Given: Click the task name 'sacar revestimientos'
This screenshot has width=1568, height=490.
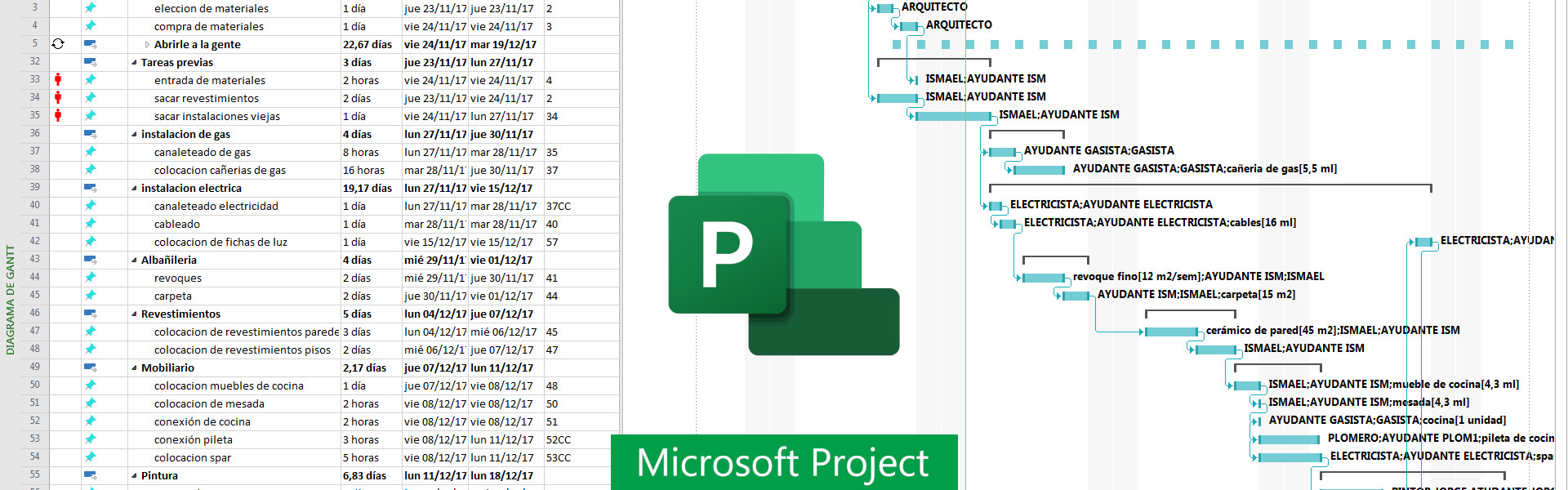Looking at the screenshot, I should coord(207,98).
